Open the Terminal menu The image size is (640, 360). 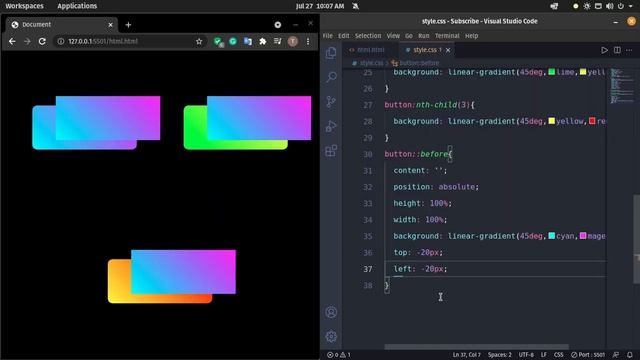447,36
